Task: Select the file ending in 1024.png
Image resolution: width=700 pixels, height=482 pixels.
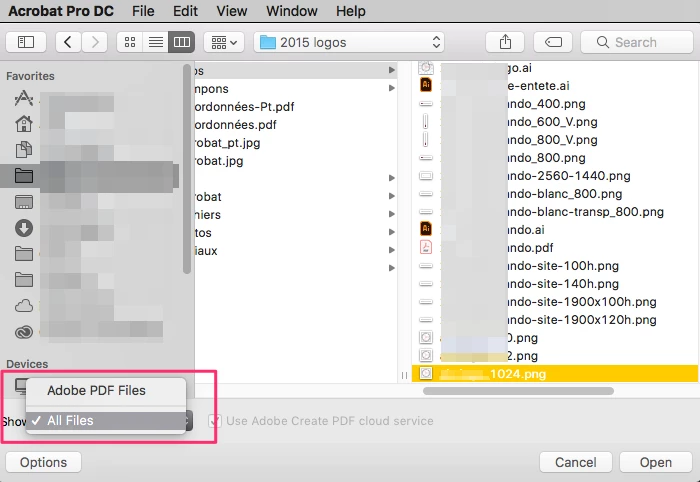Action: [x=555, y=374]
